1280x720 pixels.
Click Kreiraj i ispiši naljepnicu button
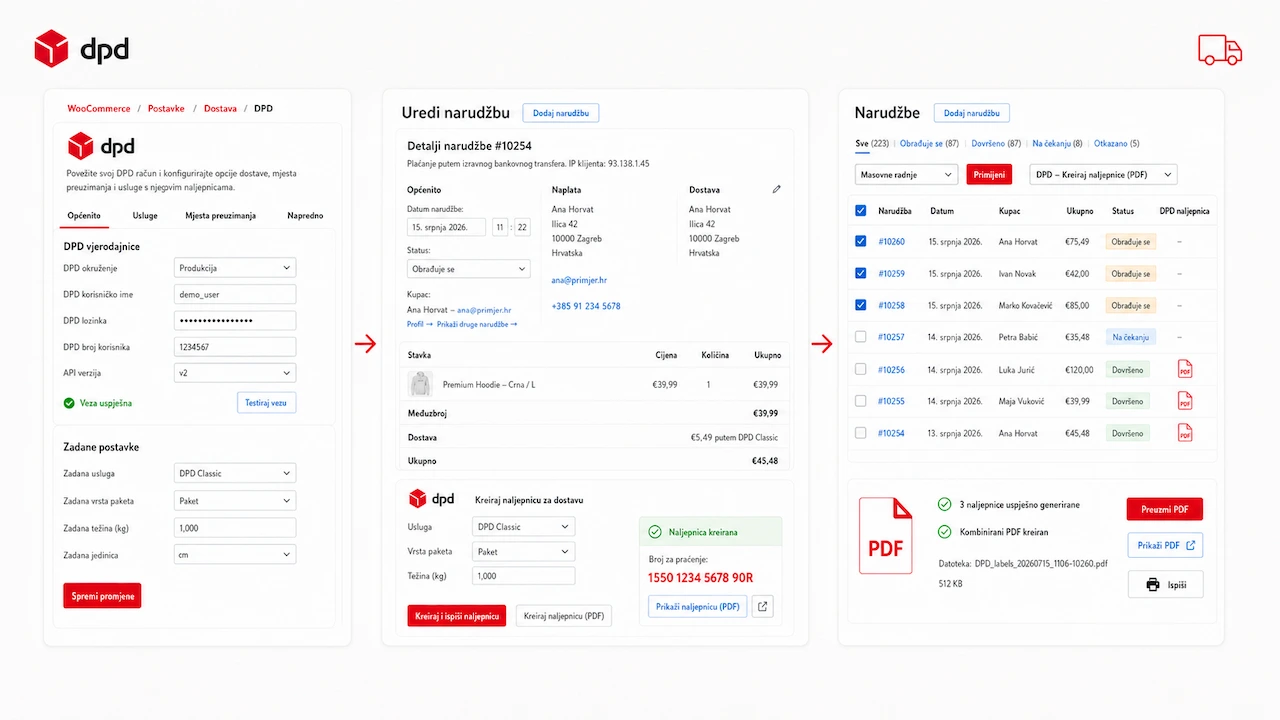[x=457, y=616]
